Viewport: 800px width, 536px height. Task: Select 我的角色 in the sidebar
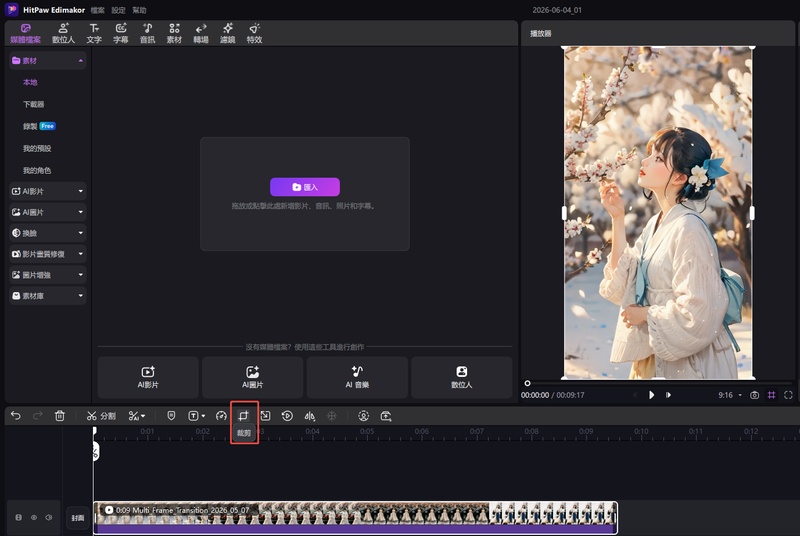coord(37,170)
